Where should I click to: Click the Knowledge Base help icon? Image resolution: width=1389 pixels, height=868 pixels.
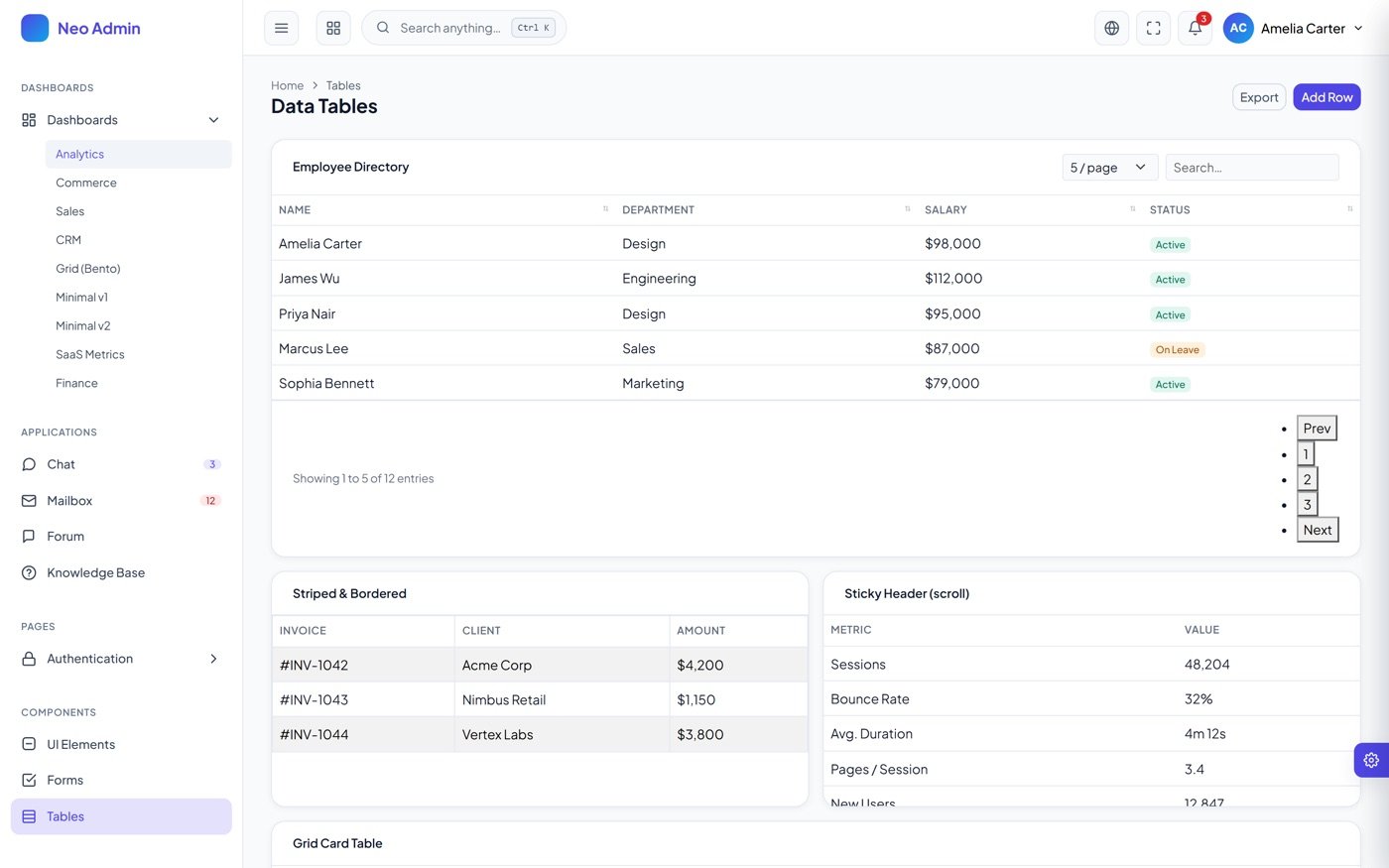[29, 572]
